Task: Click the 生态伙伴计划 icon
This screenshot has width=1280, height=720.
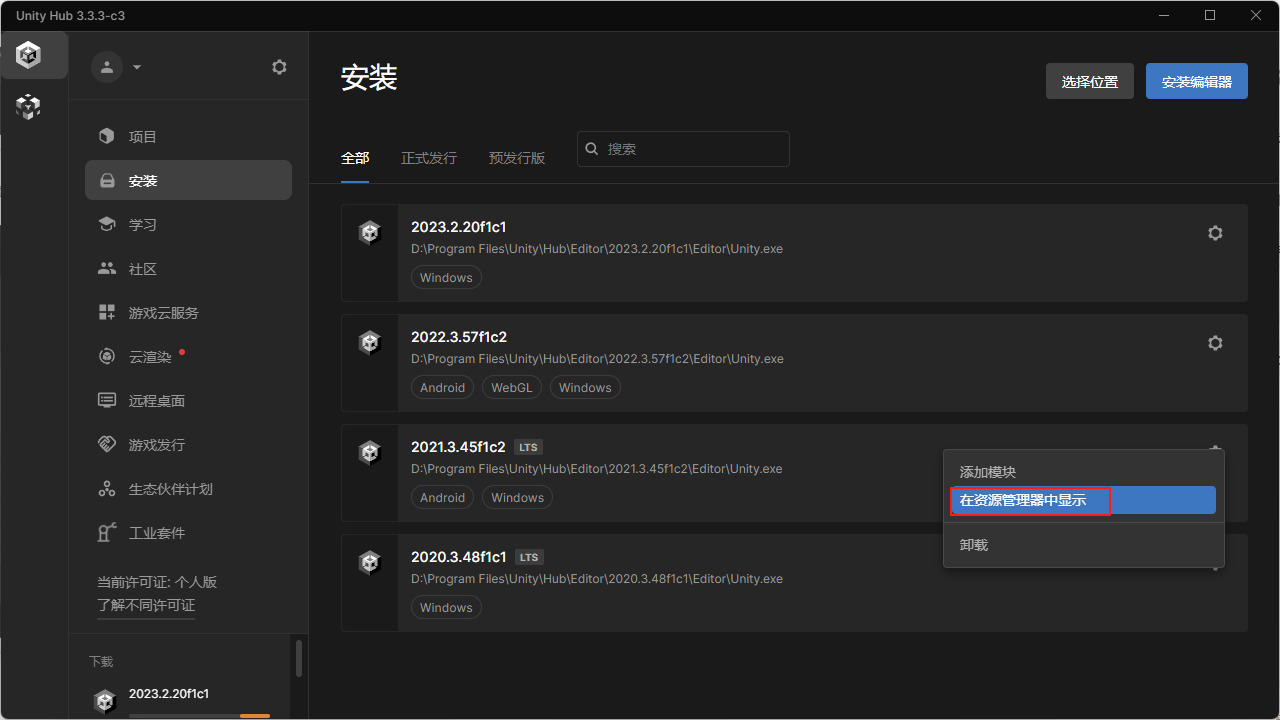Action: pos(107,489)
